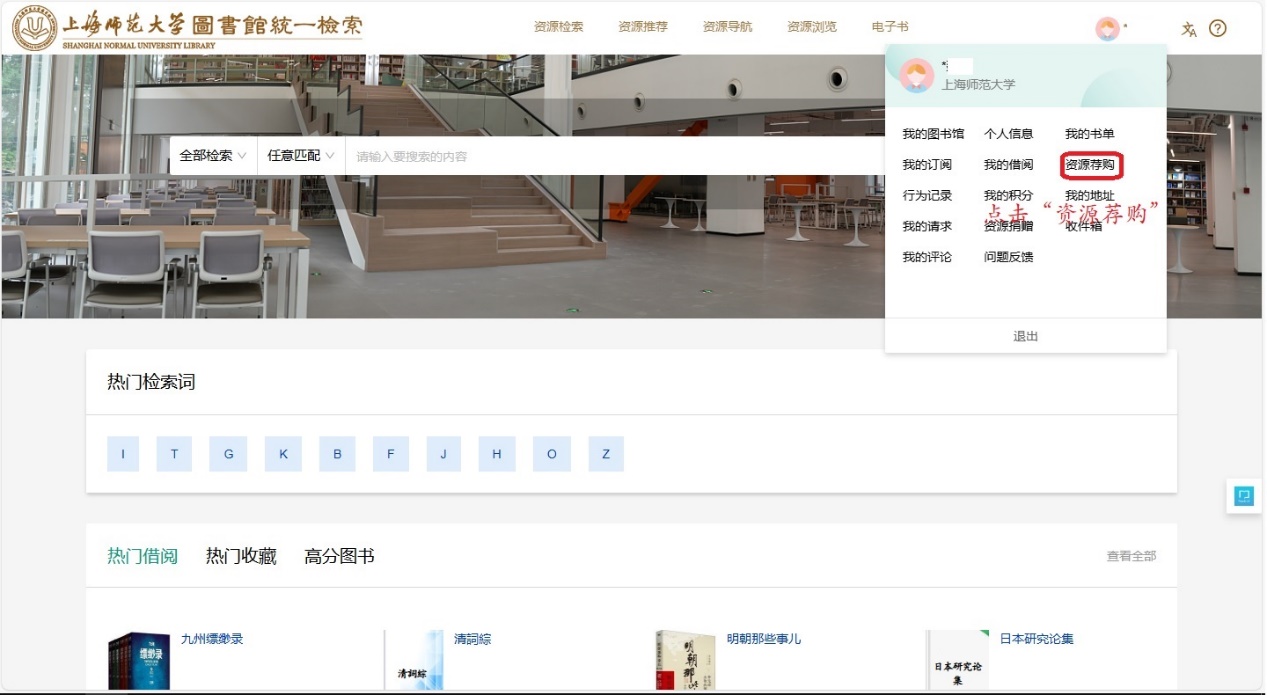
Task: Click the 日本研究论集 book cover
Action: coord(957,660)
